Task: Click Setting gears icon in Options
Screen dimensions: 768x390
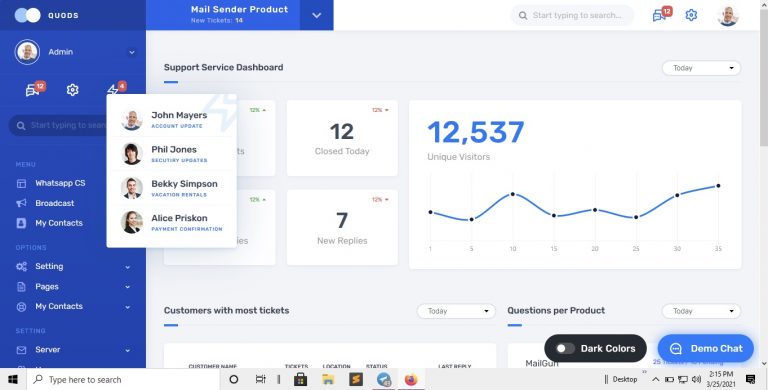Action: 22,267
